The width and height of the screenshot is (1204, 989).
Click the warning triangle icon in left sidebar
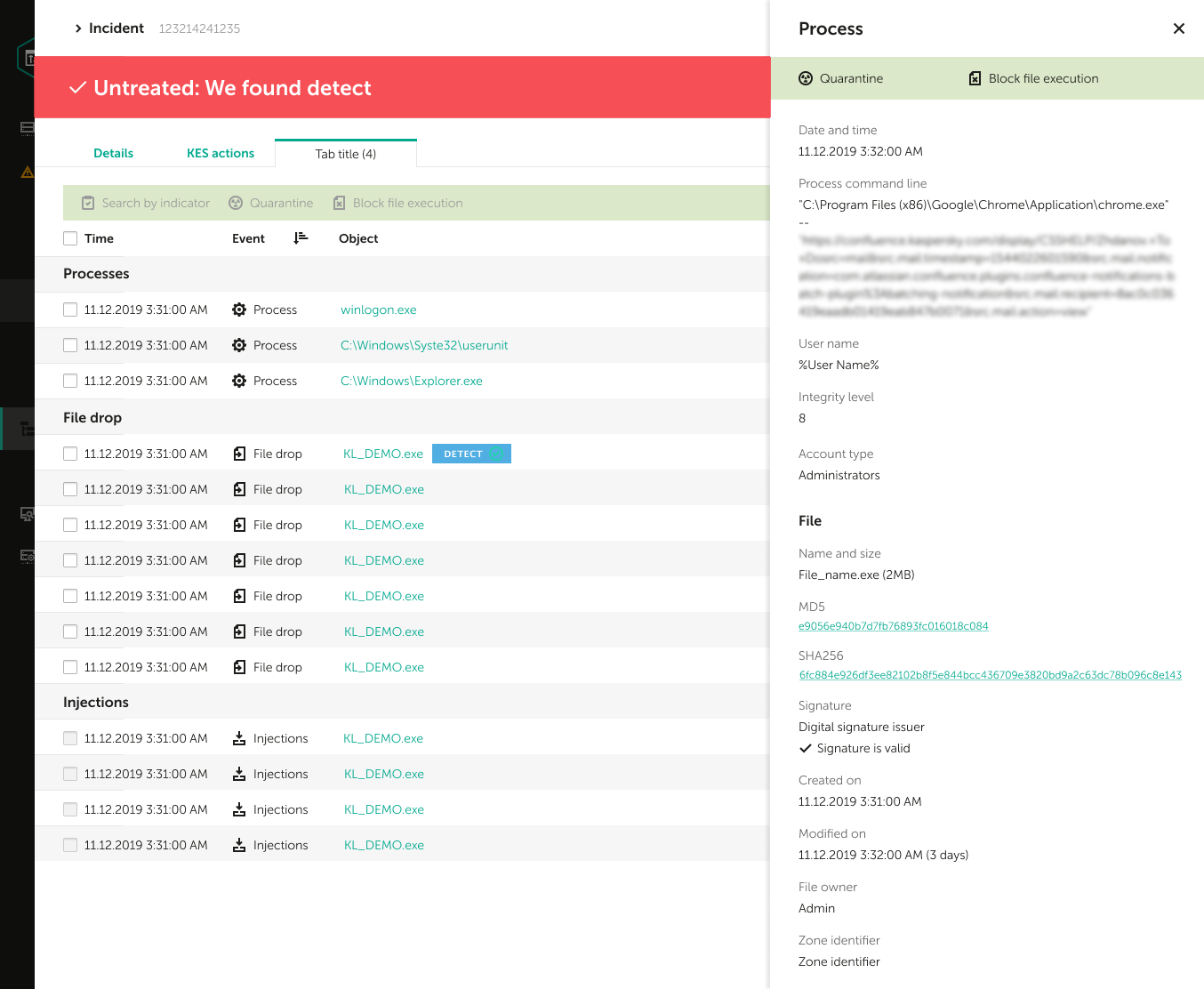[x=28, y=172]
